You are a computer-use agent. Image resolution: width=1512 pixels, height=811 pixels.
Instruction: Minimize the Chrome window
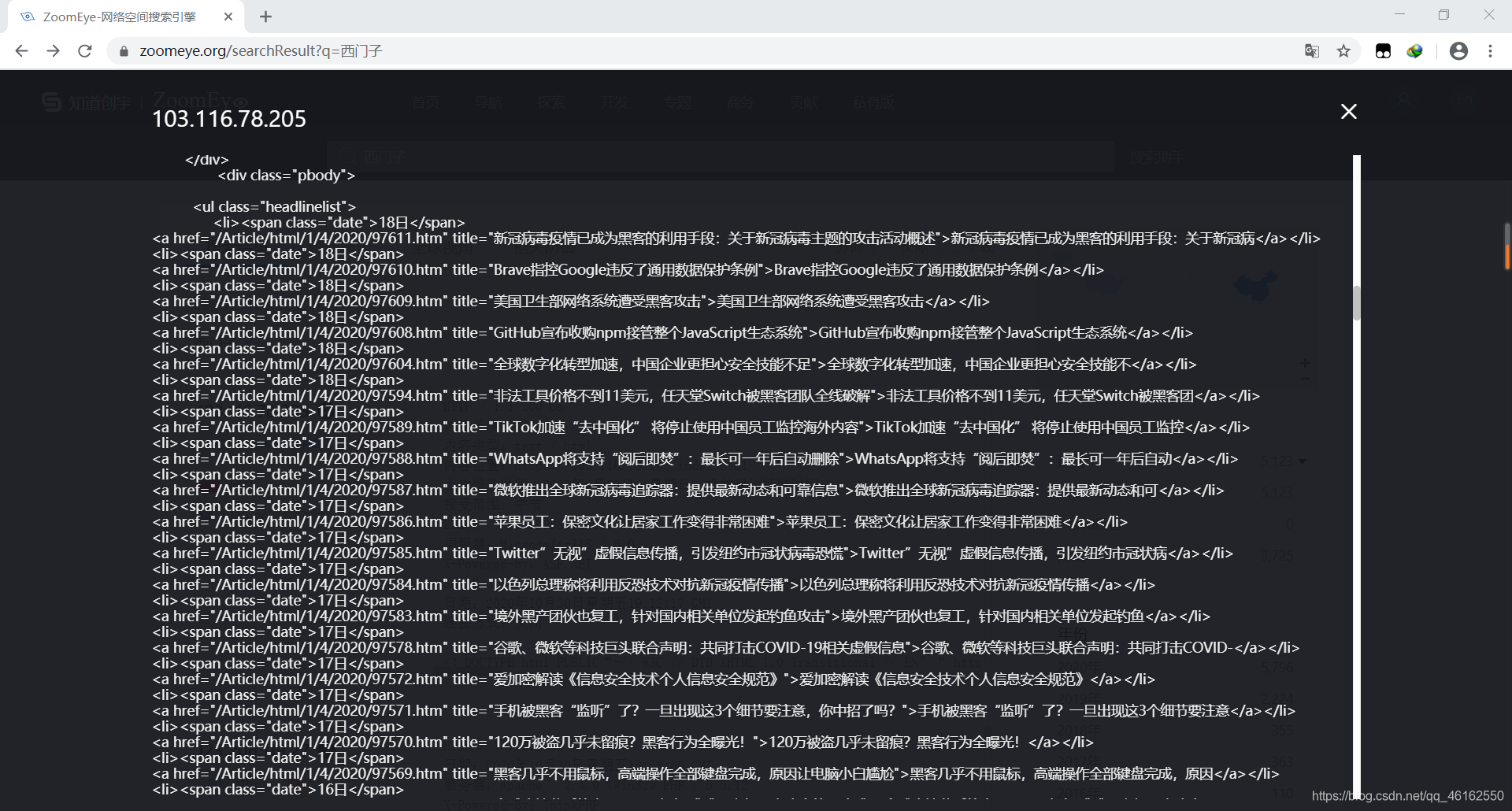click(x=1399, y=14)
